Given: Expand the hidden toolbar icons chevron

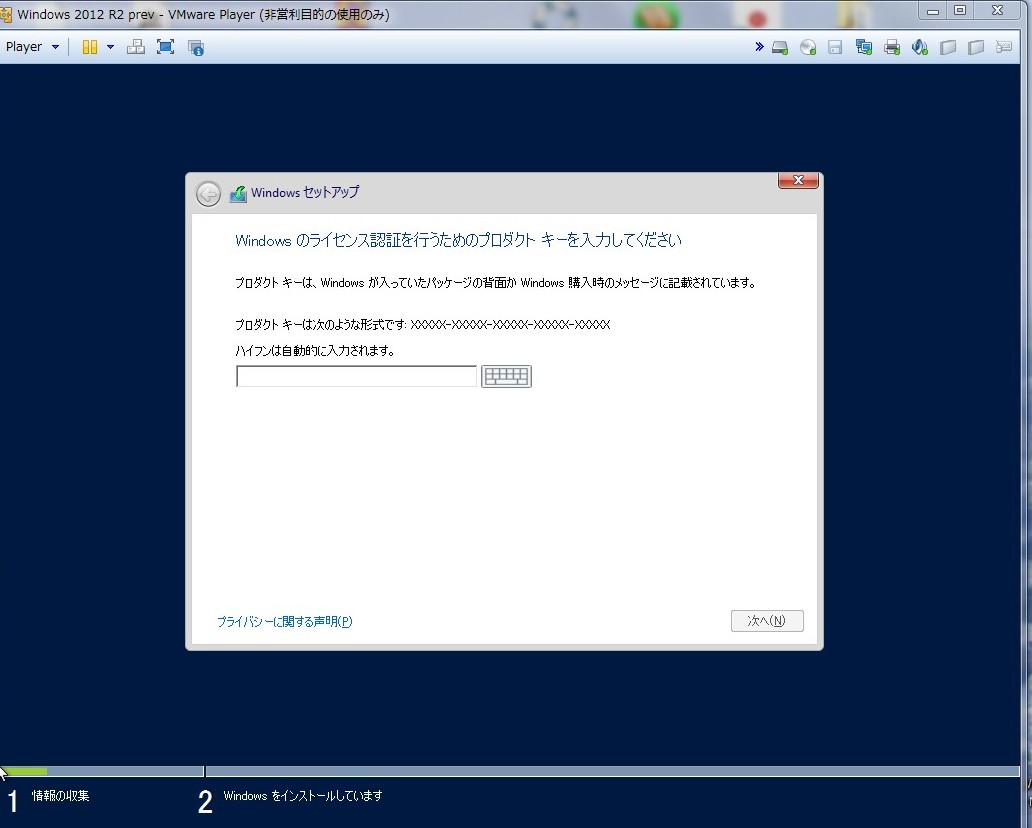Looking at the screenshot, I should tap(759, 46).
